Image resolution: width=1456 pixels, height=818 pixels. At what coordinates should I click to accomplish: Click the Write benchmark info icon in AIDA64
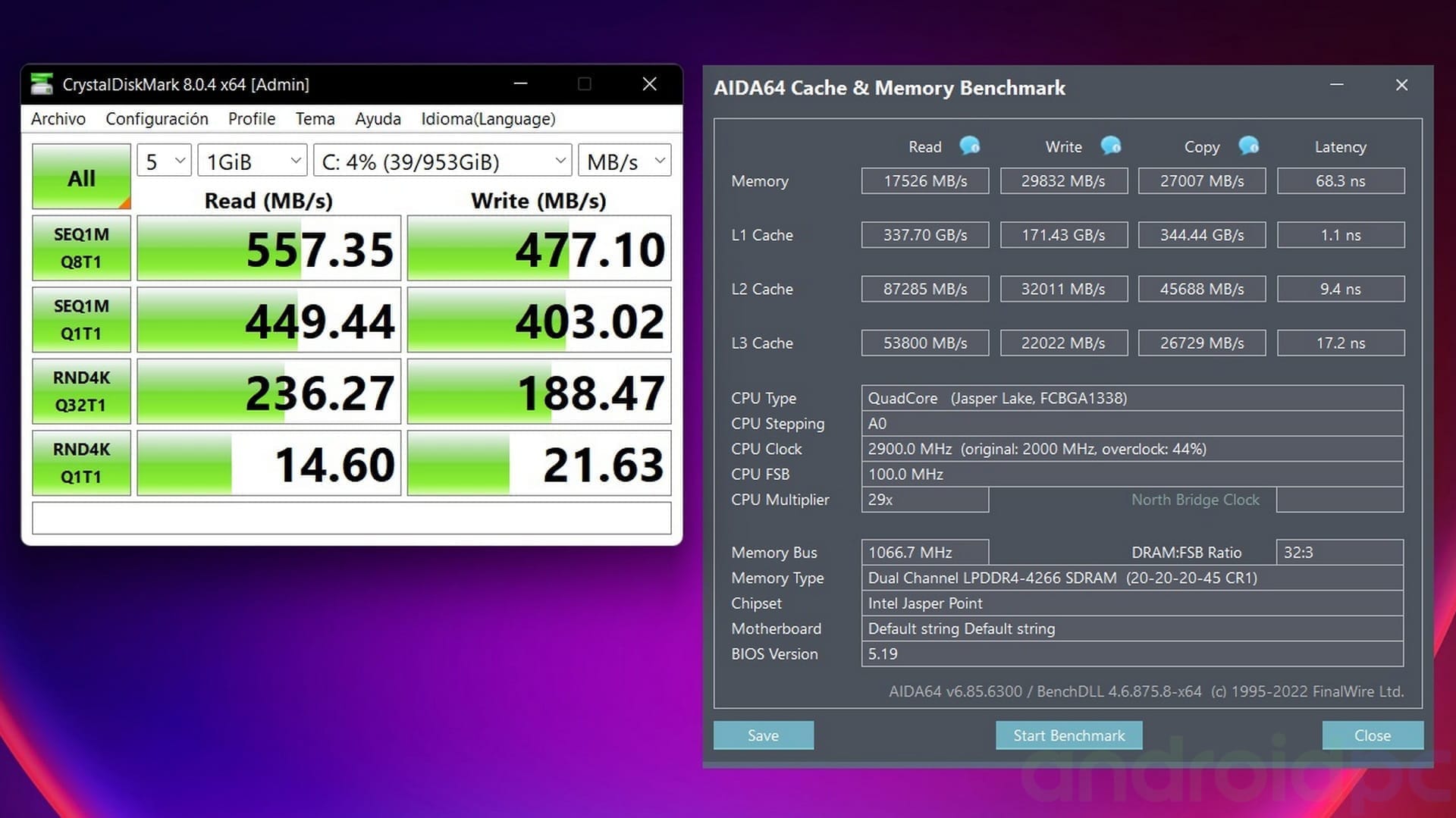pyautogui.click(x=1111, y=146)
